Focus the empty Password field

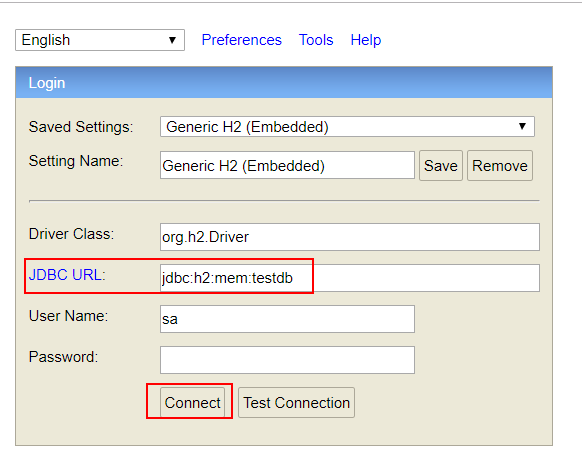(x=287, y=360)
